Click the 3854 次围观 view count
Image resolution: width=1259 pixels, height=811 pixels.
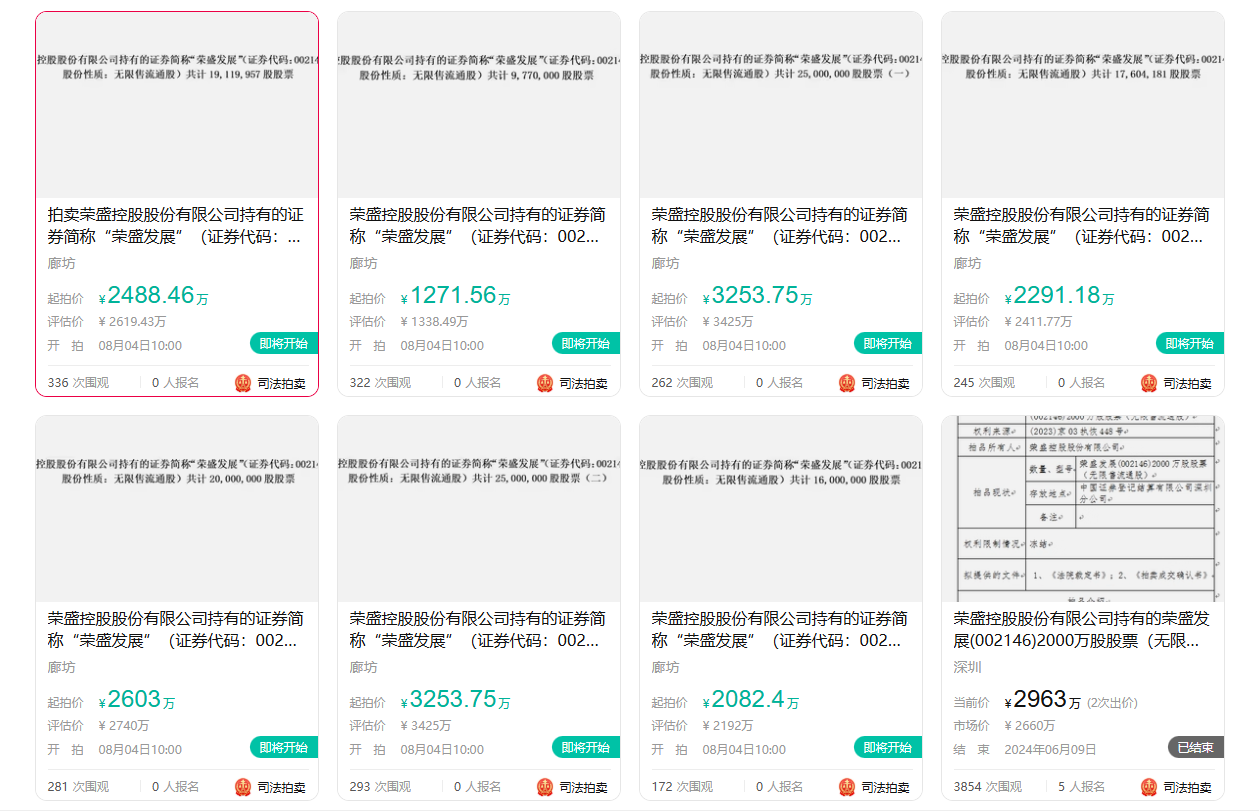pos(988,787)
